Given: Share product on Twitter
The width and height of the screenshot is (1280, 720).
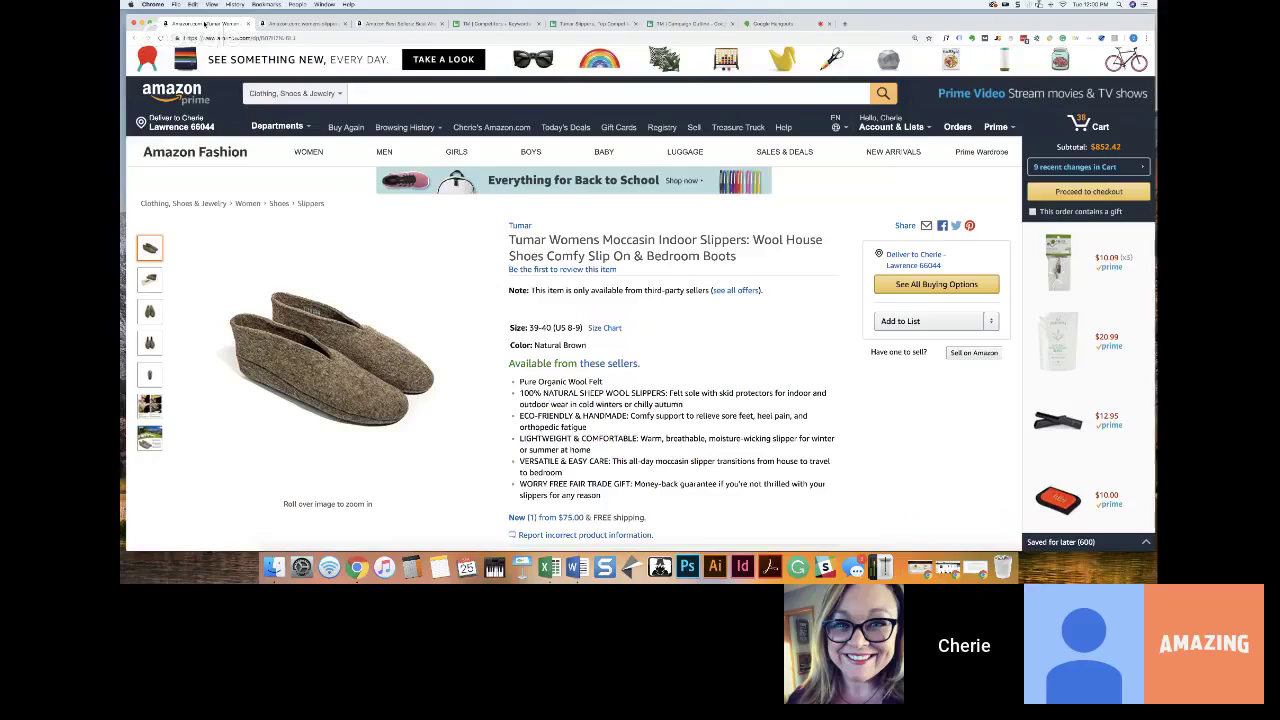Looking at the screenshot, I should point(956,226).
